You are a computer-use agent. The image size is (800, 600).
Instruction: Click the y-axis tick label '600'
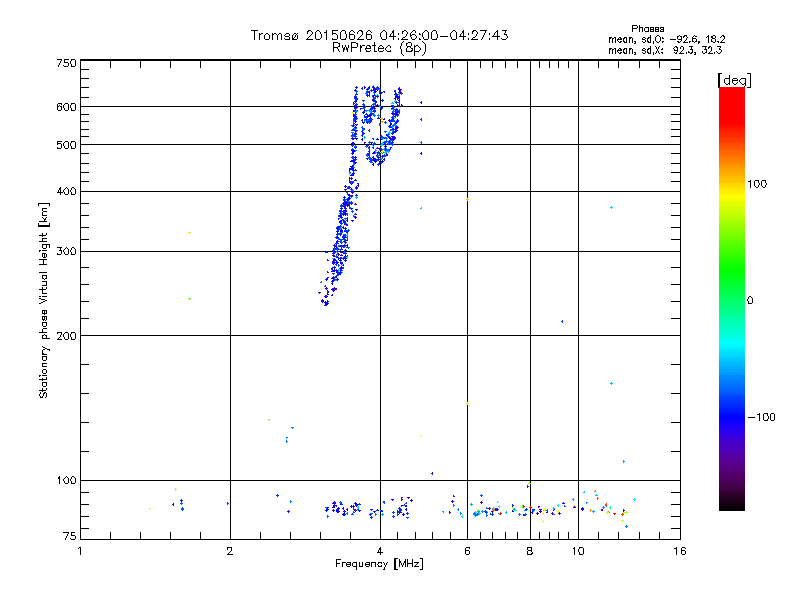click(x=66, y=107)
